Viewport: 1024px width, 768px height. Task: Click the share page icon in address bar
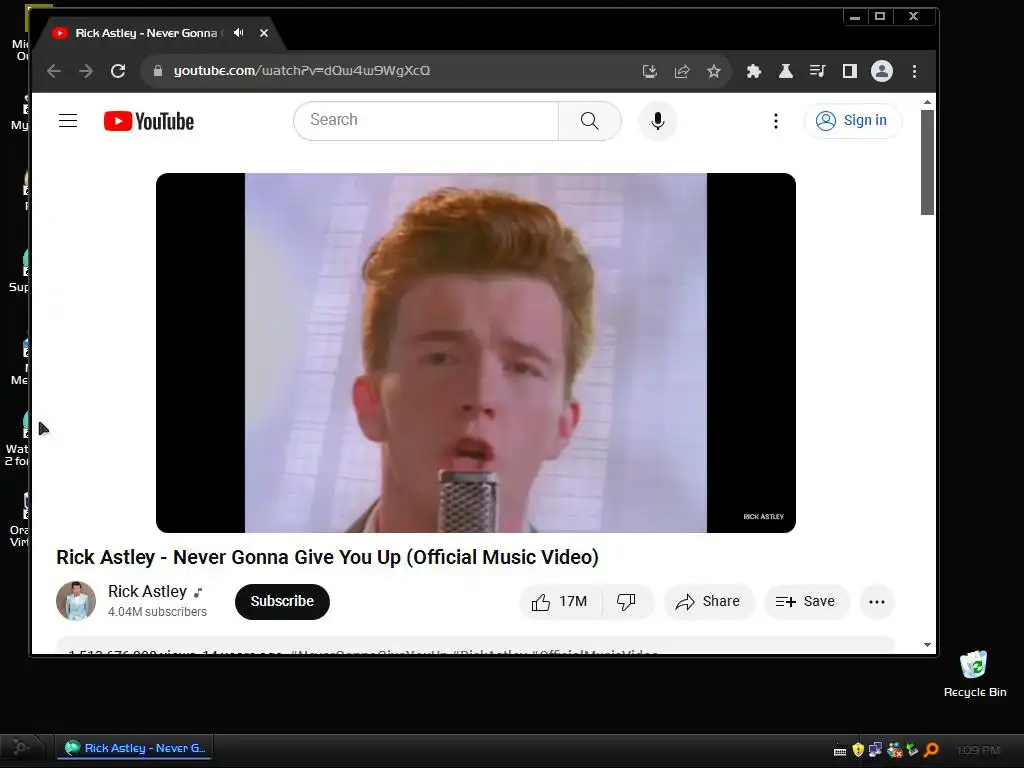(x=682, y=71)
